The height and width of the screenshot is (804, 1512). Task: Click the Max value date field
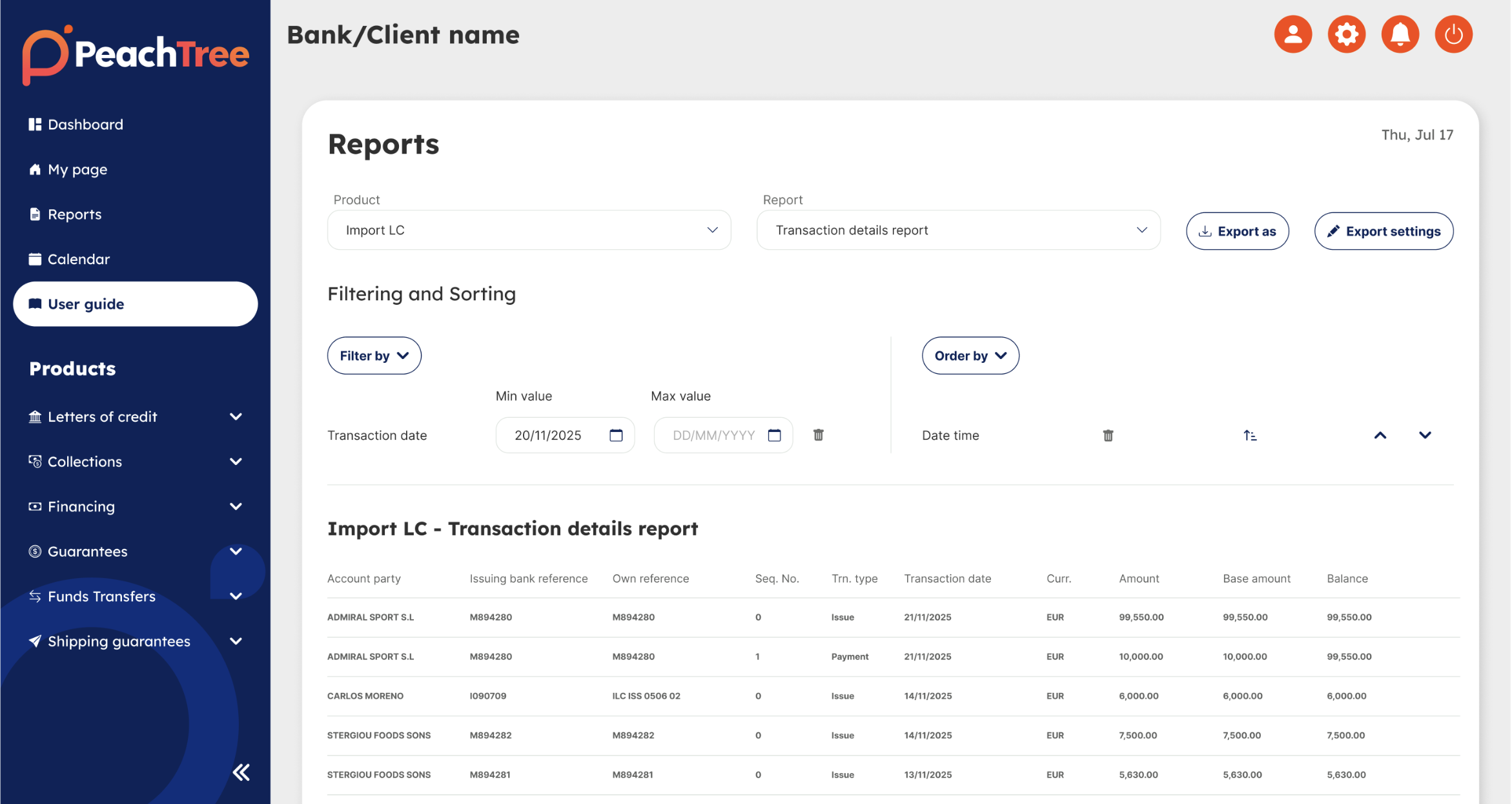(x=723, y=435)
